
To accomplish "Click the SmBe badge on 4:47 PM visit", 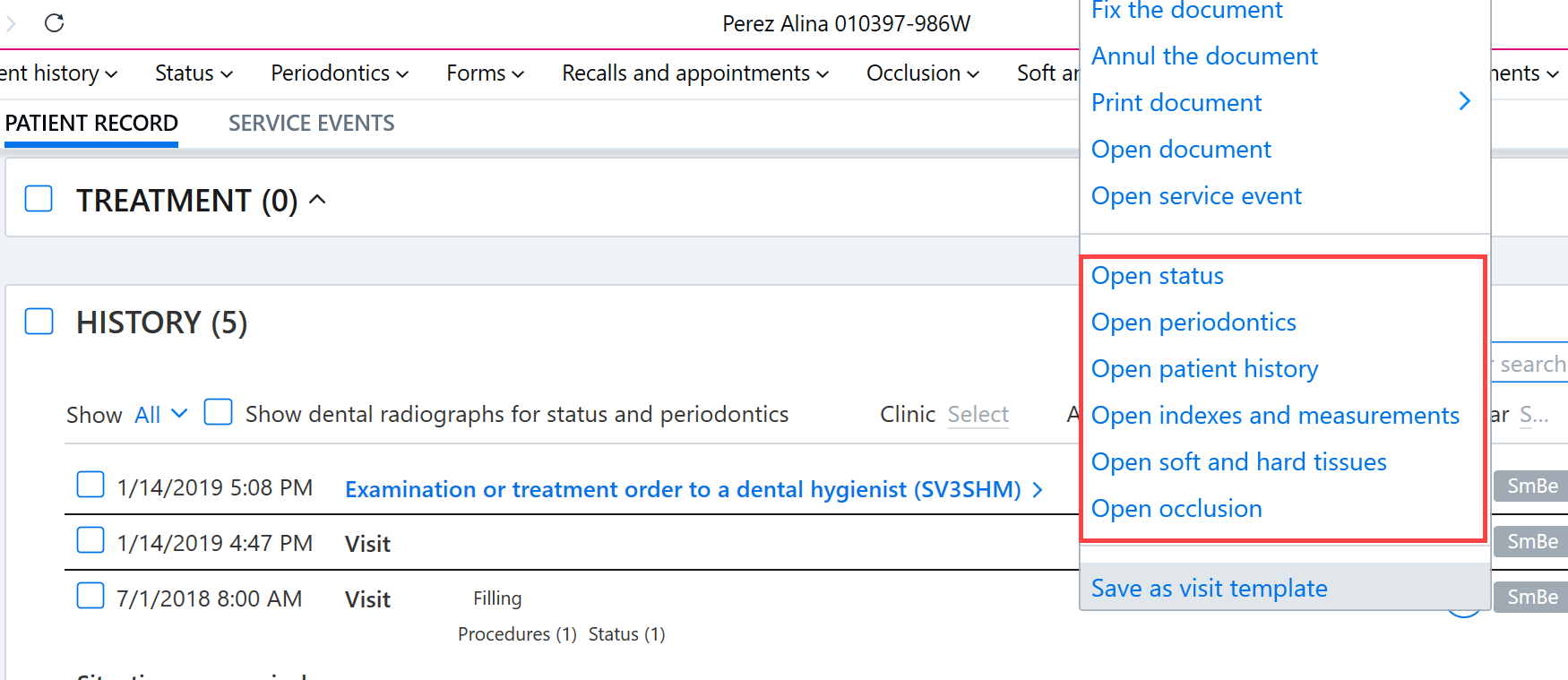I will tap(1532, 541).
